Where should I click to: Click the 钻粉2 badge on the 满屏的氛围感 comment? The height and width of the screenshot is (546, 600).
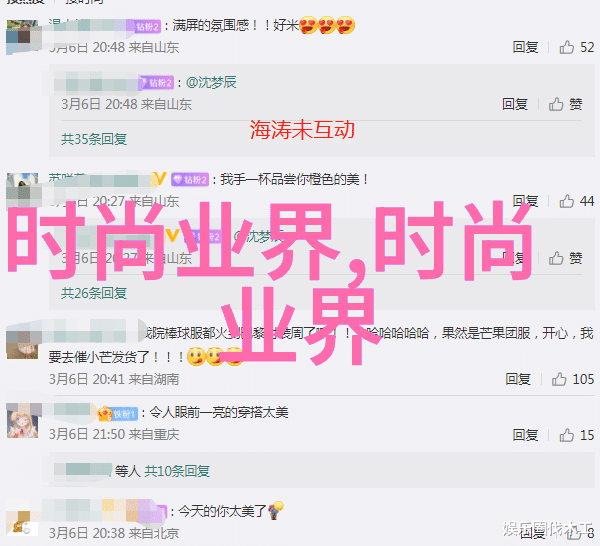(148, 26)
